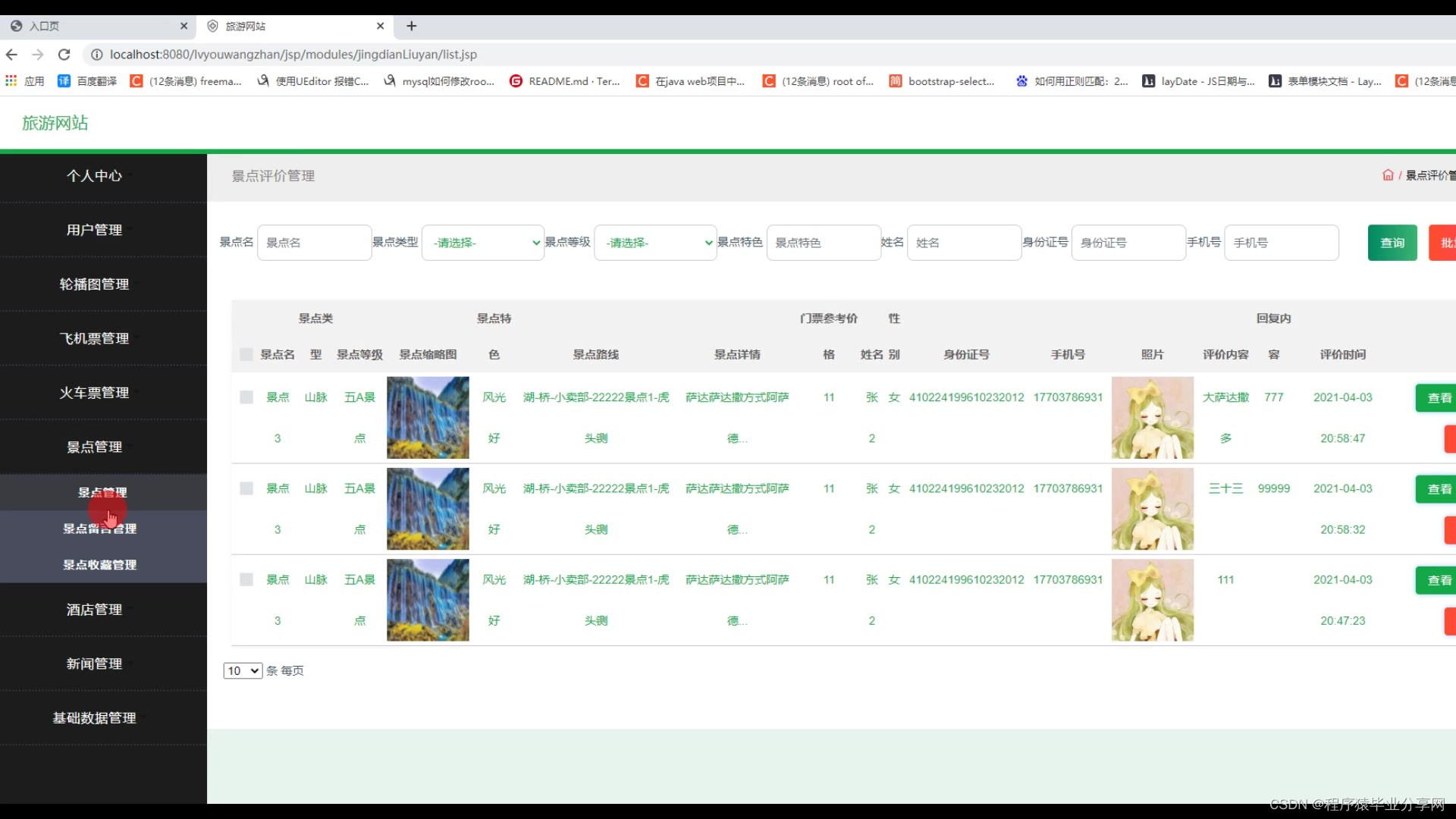
Task: Click the browser forward arrow
Action: 38,55
